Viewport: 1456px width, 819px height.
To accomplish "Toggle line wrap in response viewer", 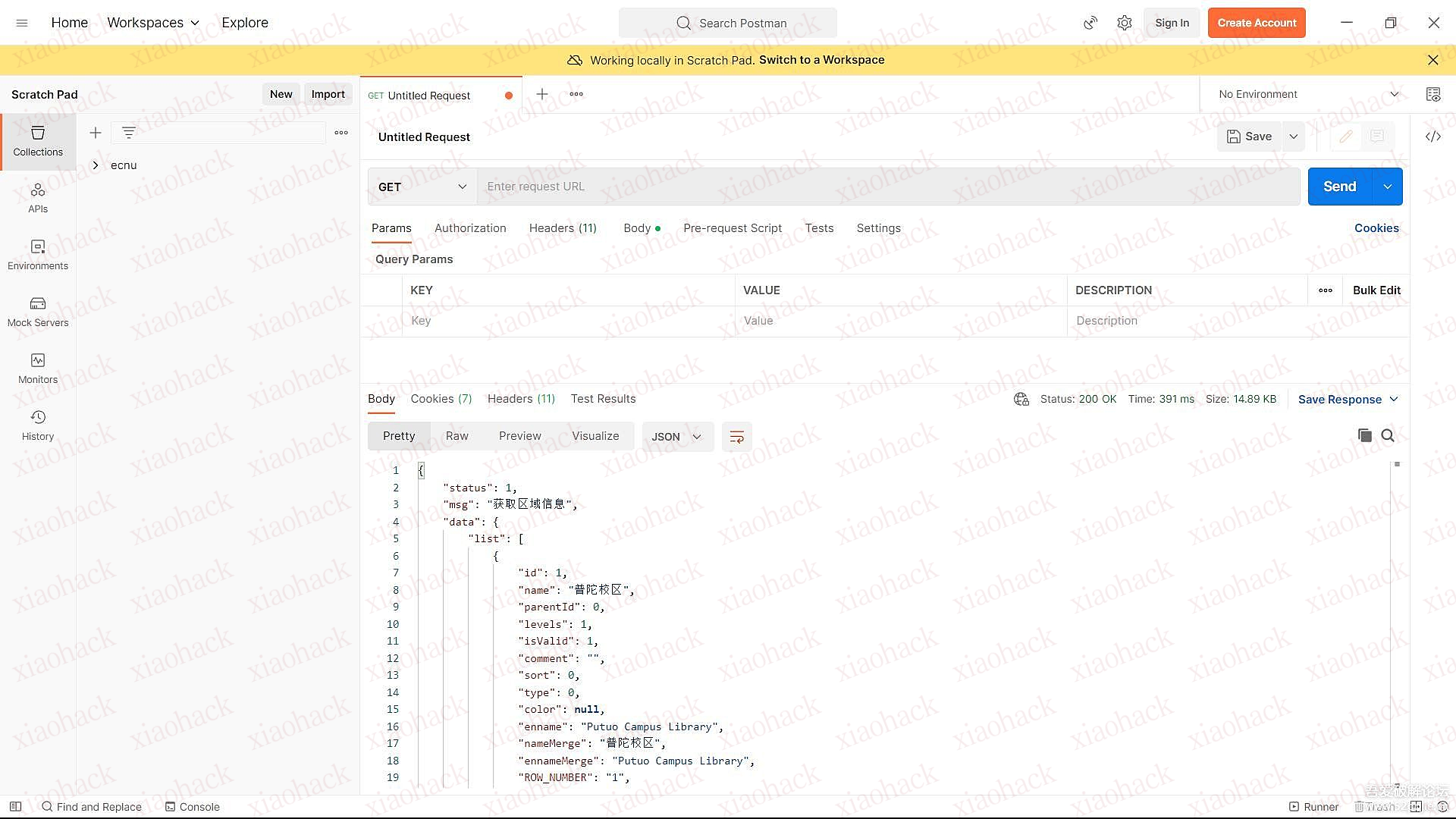I will coord(736,437).
